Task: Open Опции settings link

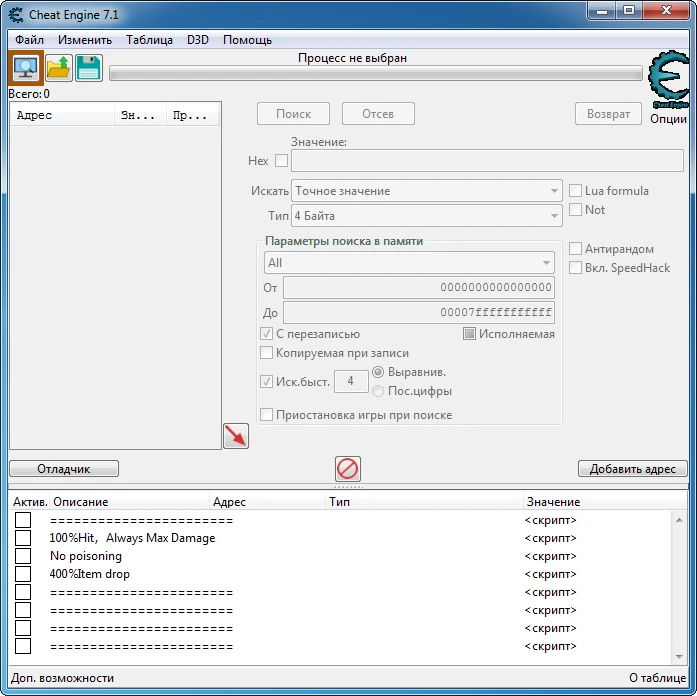Action: coord(668,119)
